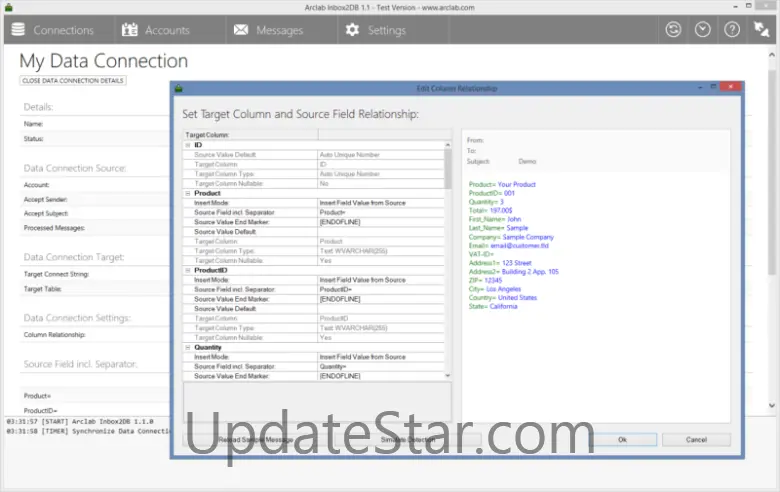Click the Settings gear icon
Screen dimensions: 780x492
click(x=352, y=29)
